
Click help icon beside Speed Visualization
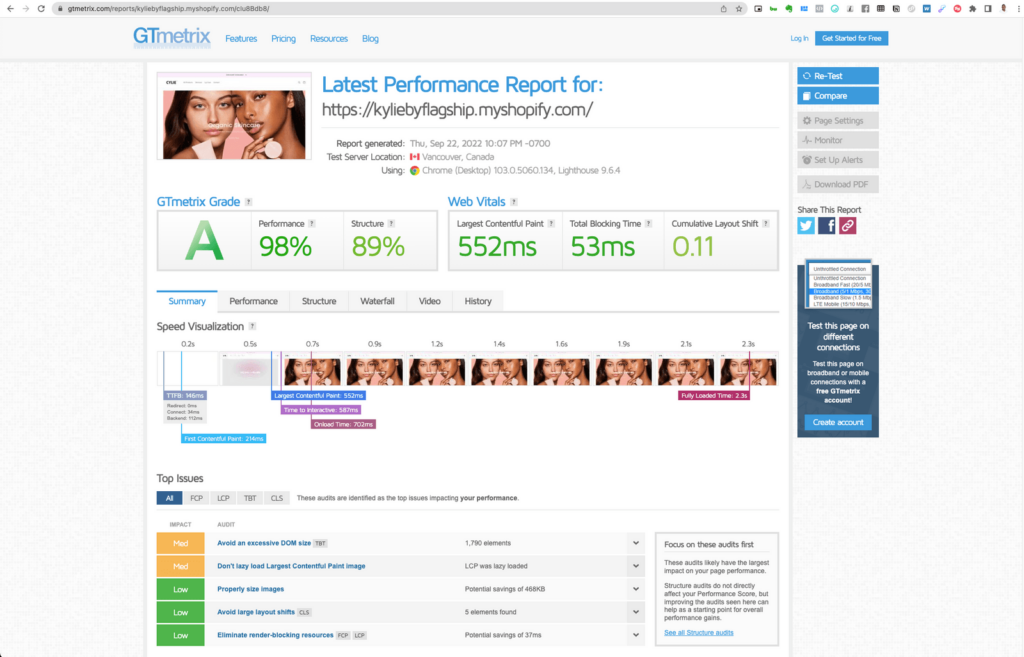pos(252,327)
